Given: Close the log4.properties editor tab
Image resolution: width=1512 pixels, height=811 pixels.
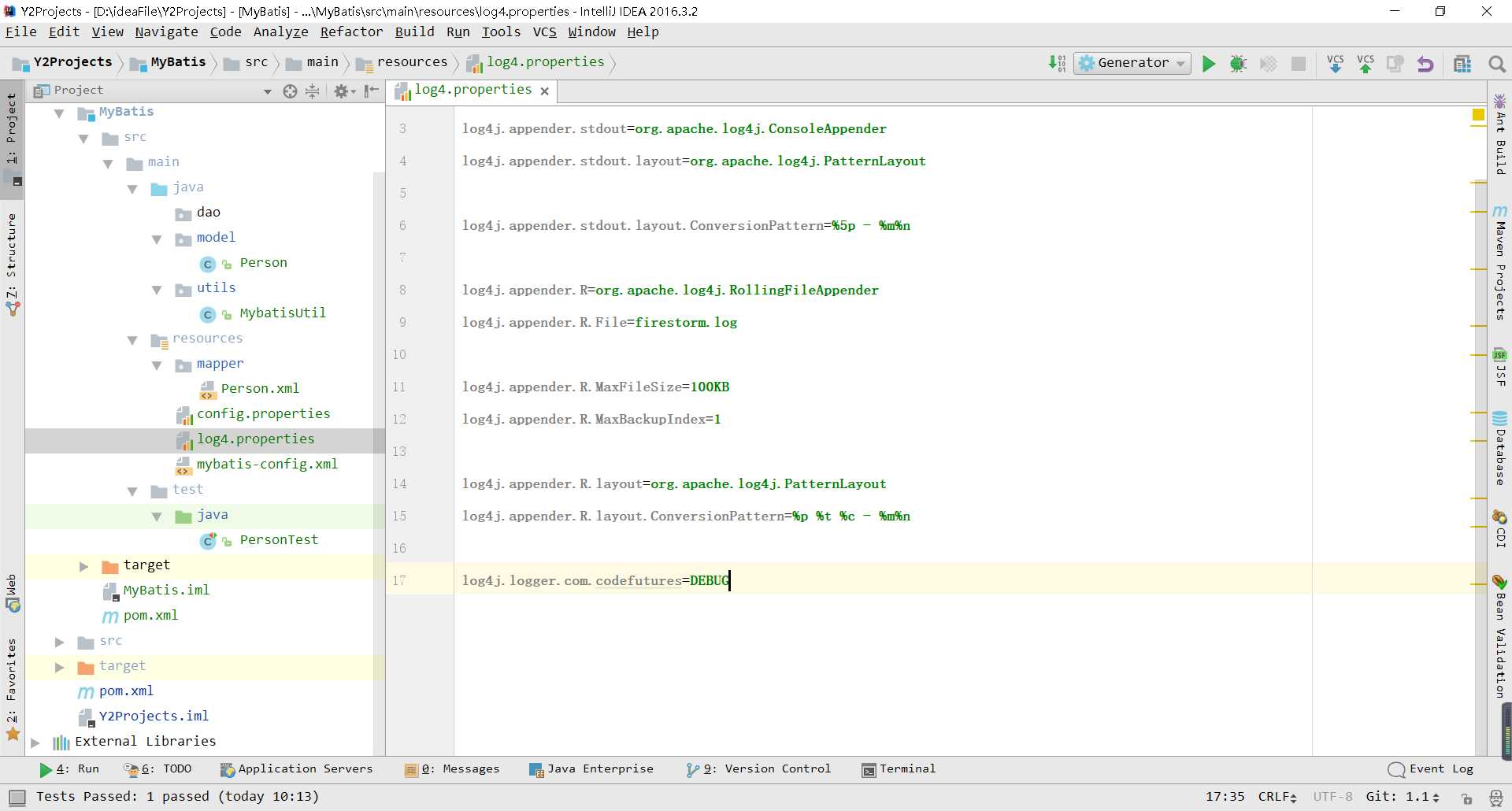Looking at the screenshot, I should tap(544, 91).
